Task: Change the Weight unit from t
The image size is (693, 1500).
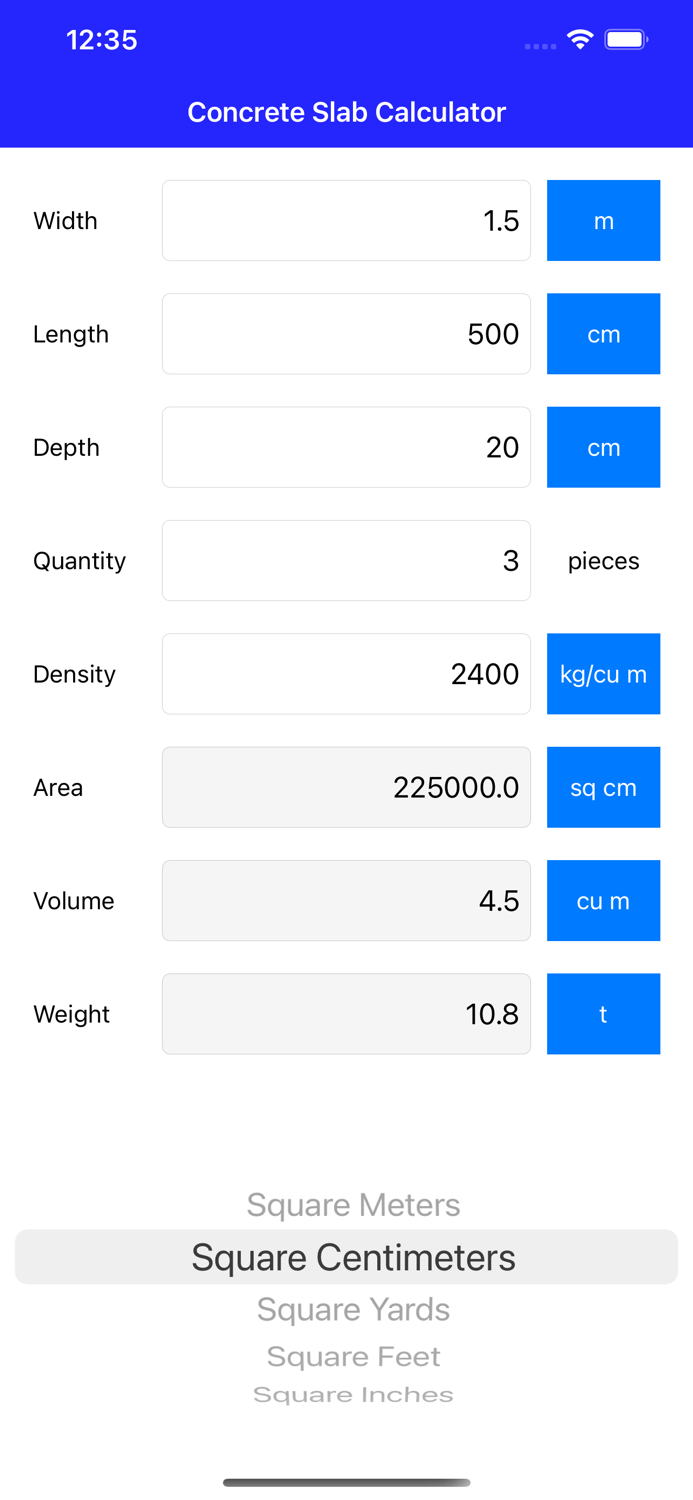Action: coord(603,1013)
